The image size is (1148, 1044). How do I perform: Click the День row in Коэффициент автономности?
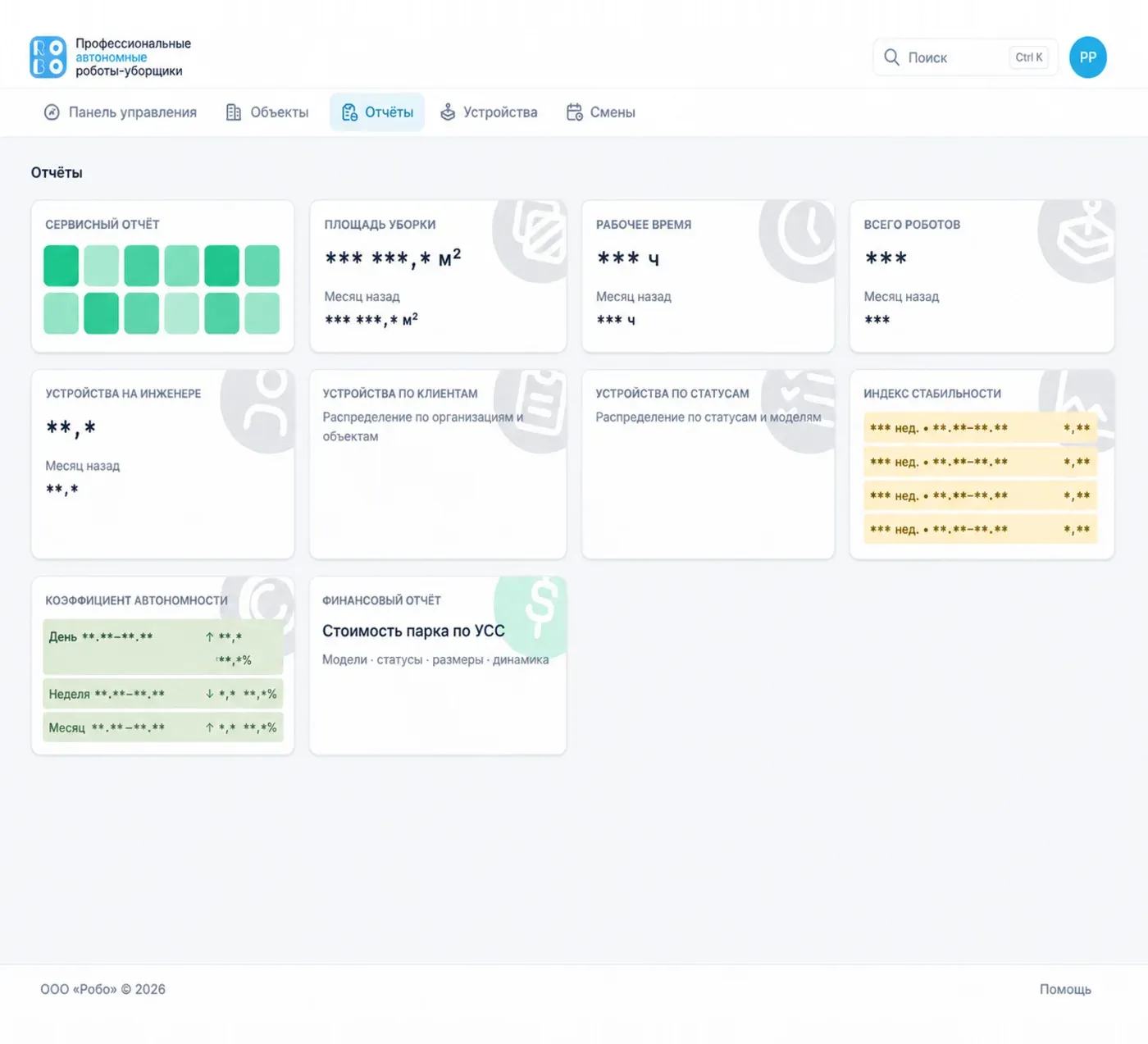162,647
